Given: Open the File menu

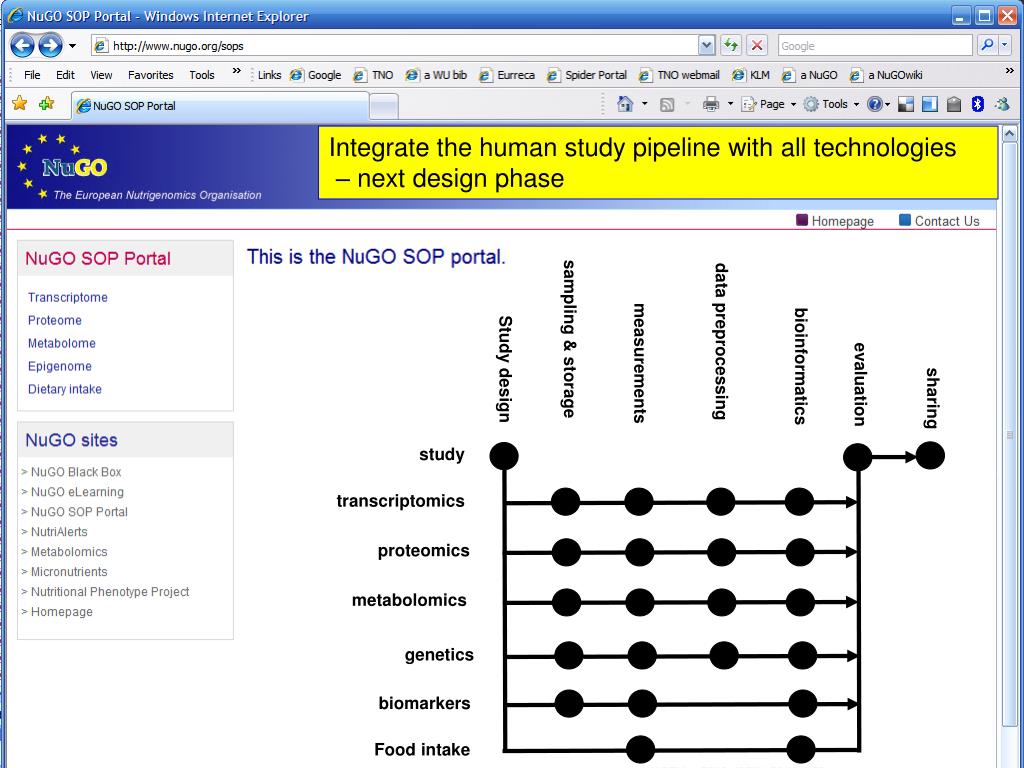Looking at the screenshot, I should (x=32, y=75).
